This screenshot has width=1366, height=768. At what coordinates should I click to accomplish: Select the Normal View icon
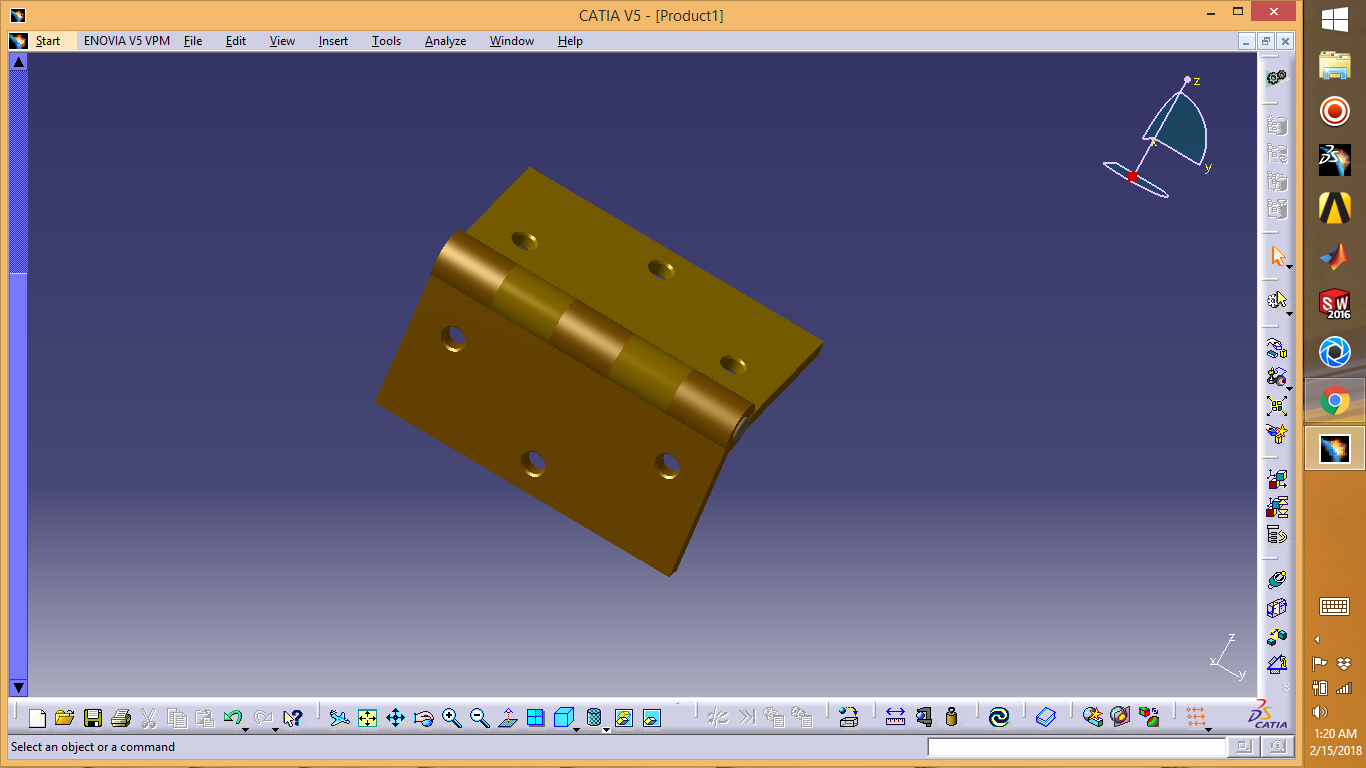tap(508, 717)
